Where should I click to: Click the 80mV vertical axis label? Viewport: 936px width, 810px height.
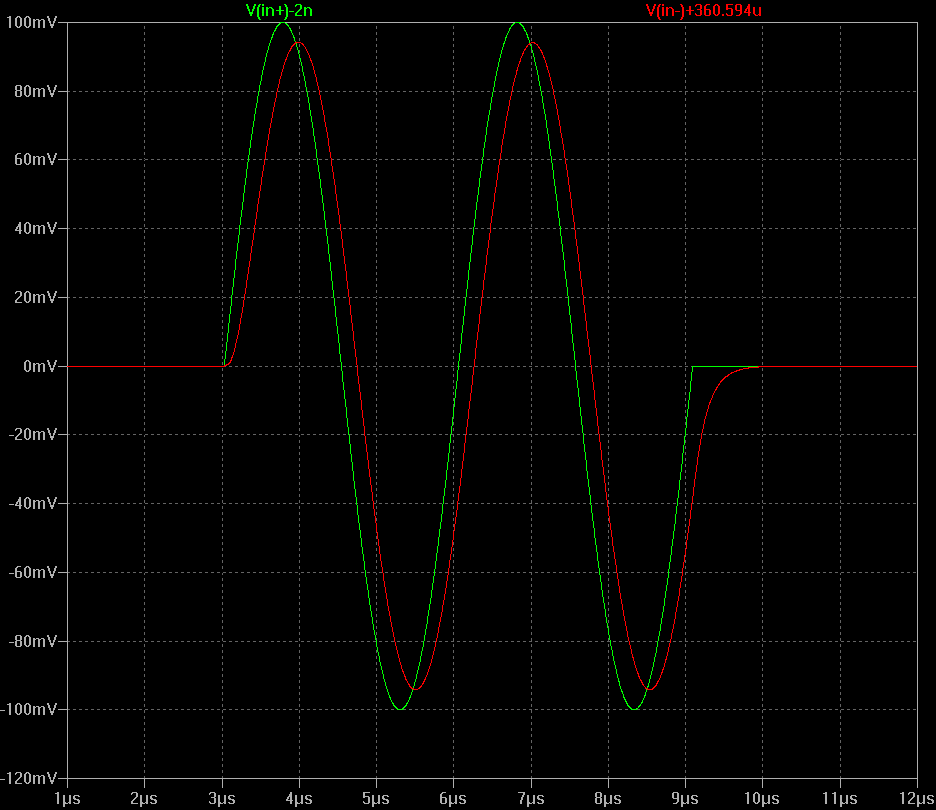[35, 91]
